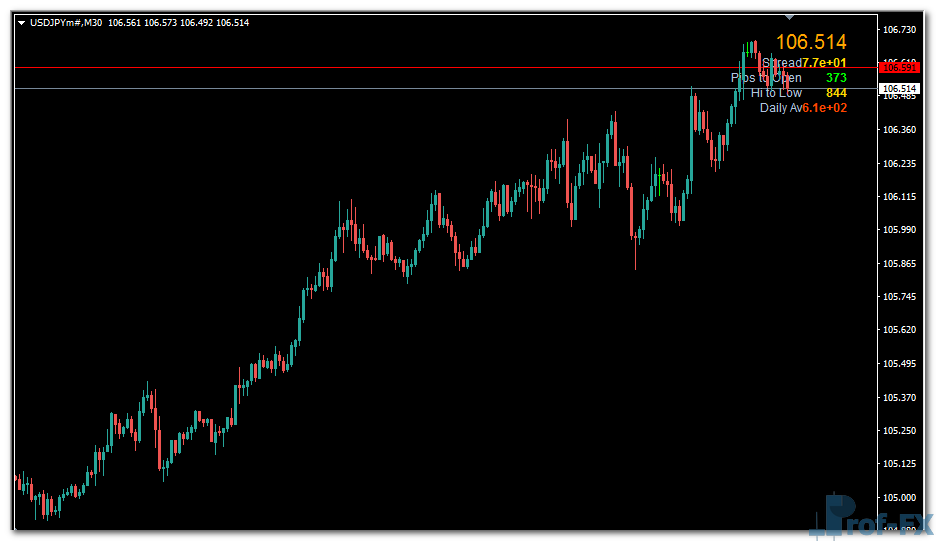Click the USDJPYm#,M30 symbol title
Screen dimensions: 936x541
(x=66, y=22)
